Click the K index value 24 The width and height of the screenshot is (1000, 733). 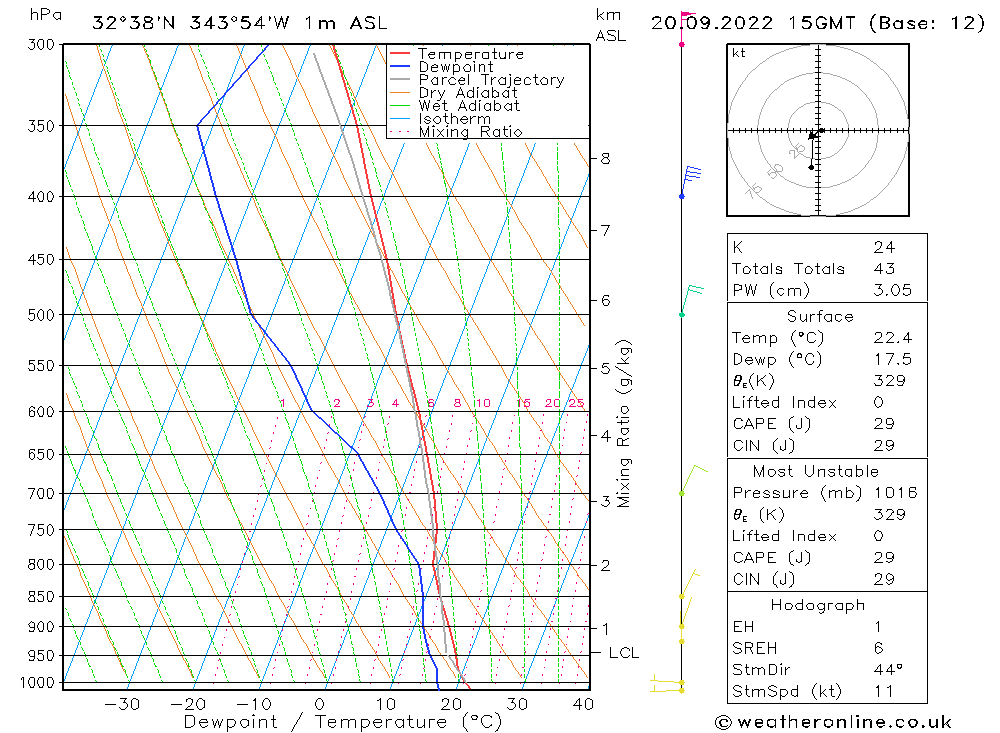[x=885, y=247]
